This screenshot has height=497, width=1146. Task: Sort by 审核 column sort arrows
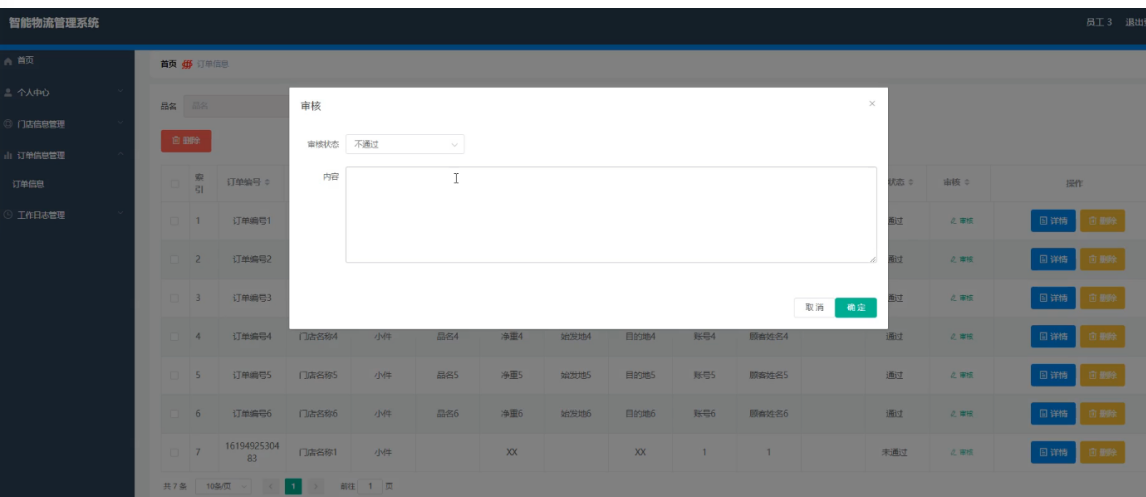click(968, 182)
